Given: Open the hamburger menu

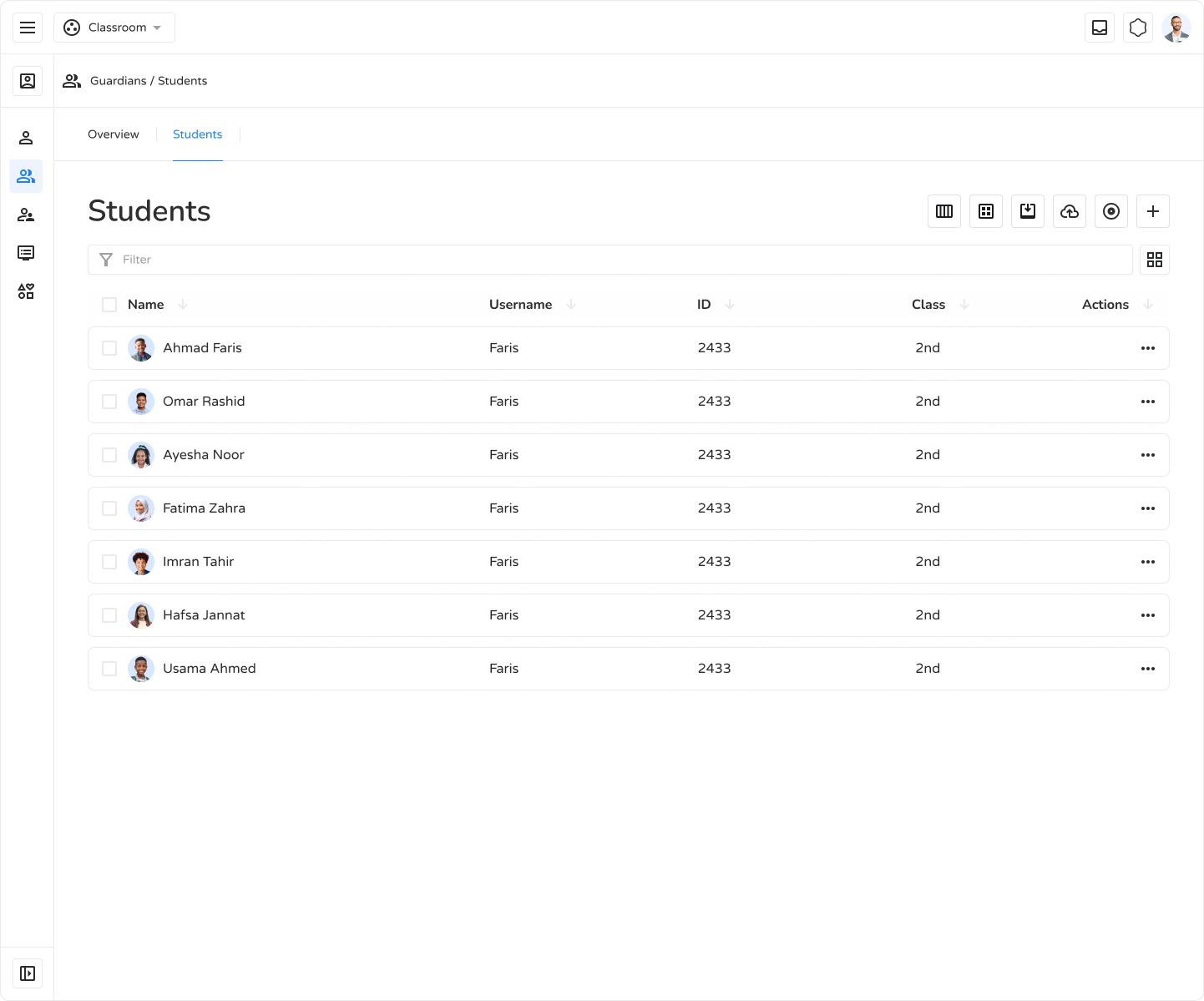Looking at the screenshot, I should 28,28.
